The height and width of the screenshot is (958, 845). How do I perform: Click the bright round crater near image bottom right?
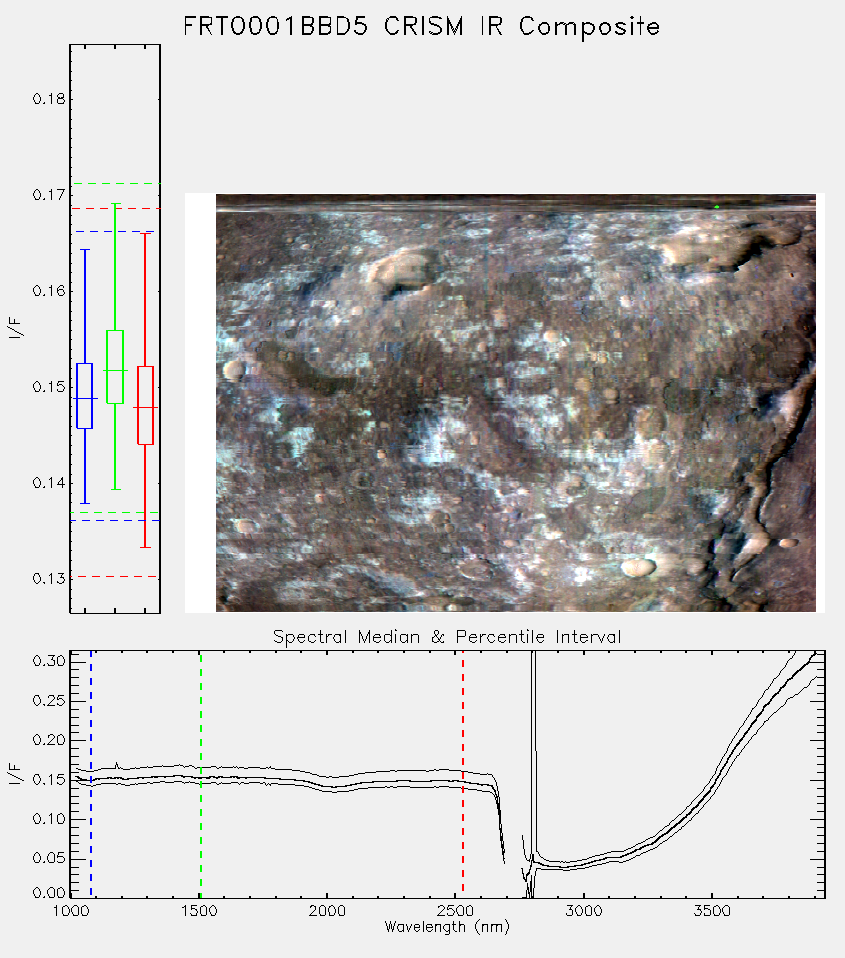[638, 567]
